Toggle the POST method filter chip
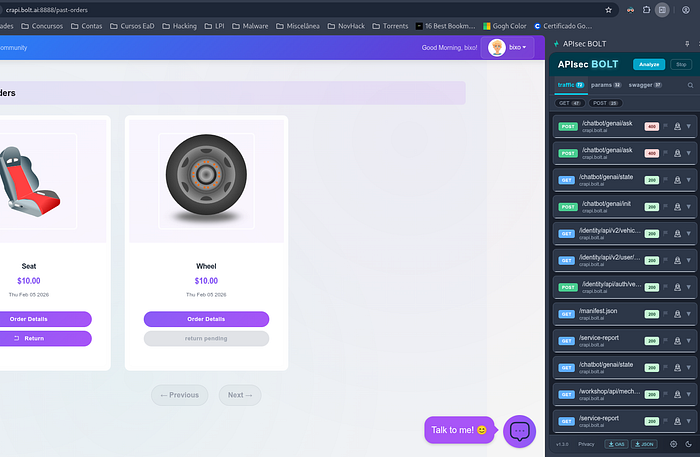 (x=605, y=103)
